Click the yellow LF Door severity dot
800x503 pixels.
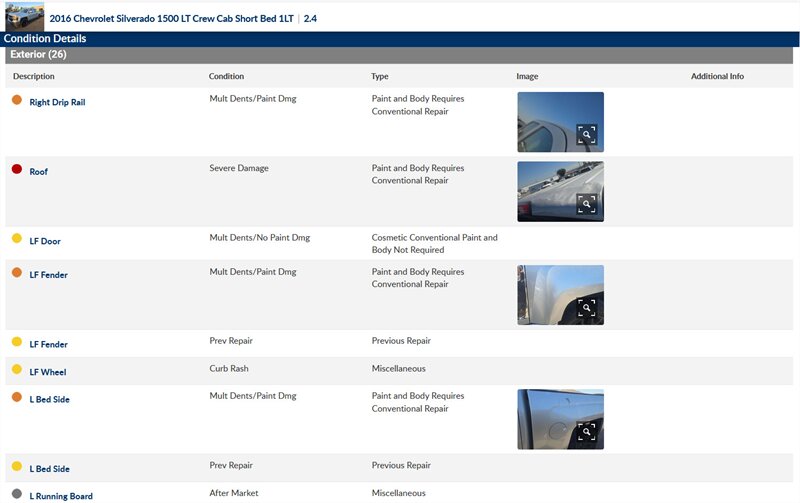click(17, 239)
